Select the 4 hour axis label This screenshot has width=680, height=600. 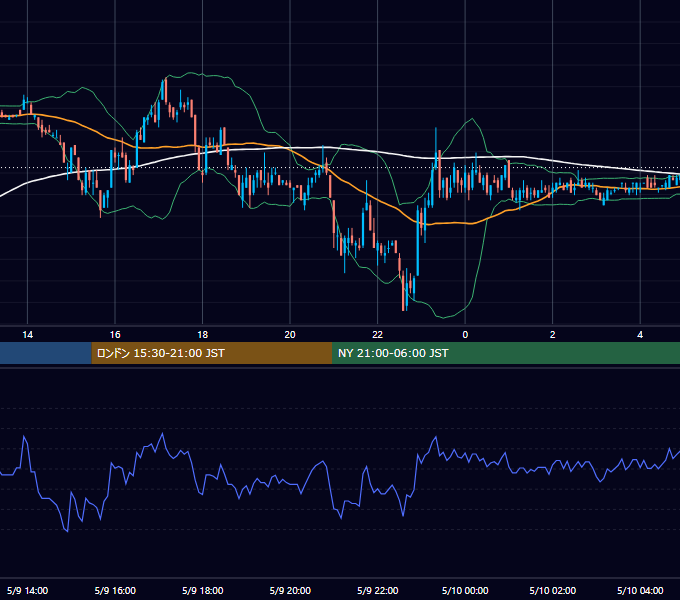(x=640, y=335)
